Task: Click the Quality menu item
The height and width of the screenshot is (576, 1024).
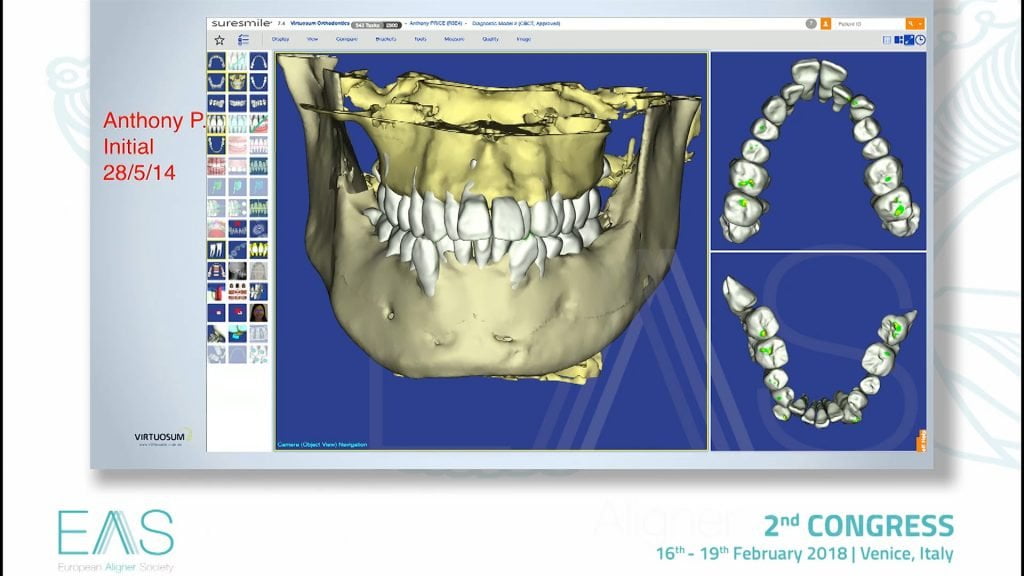Action: click(490, 40)
